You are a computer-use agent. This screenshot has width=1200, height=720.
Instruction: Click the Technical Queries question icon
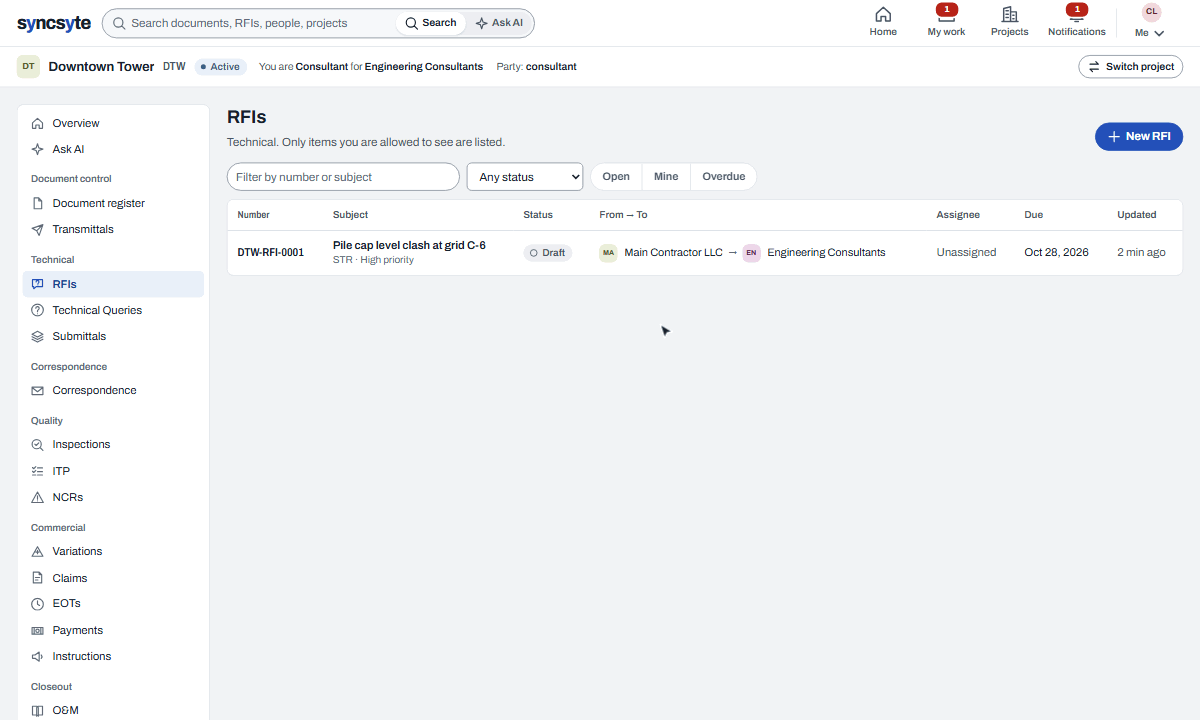[x=38, y=310]
